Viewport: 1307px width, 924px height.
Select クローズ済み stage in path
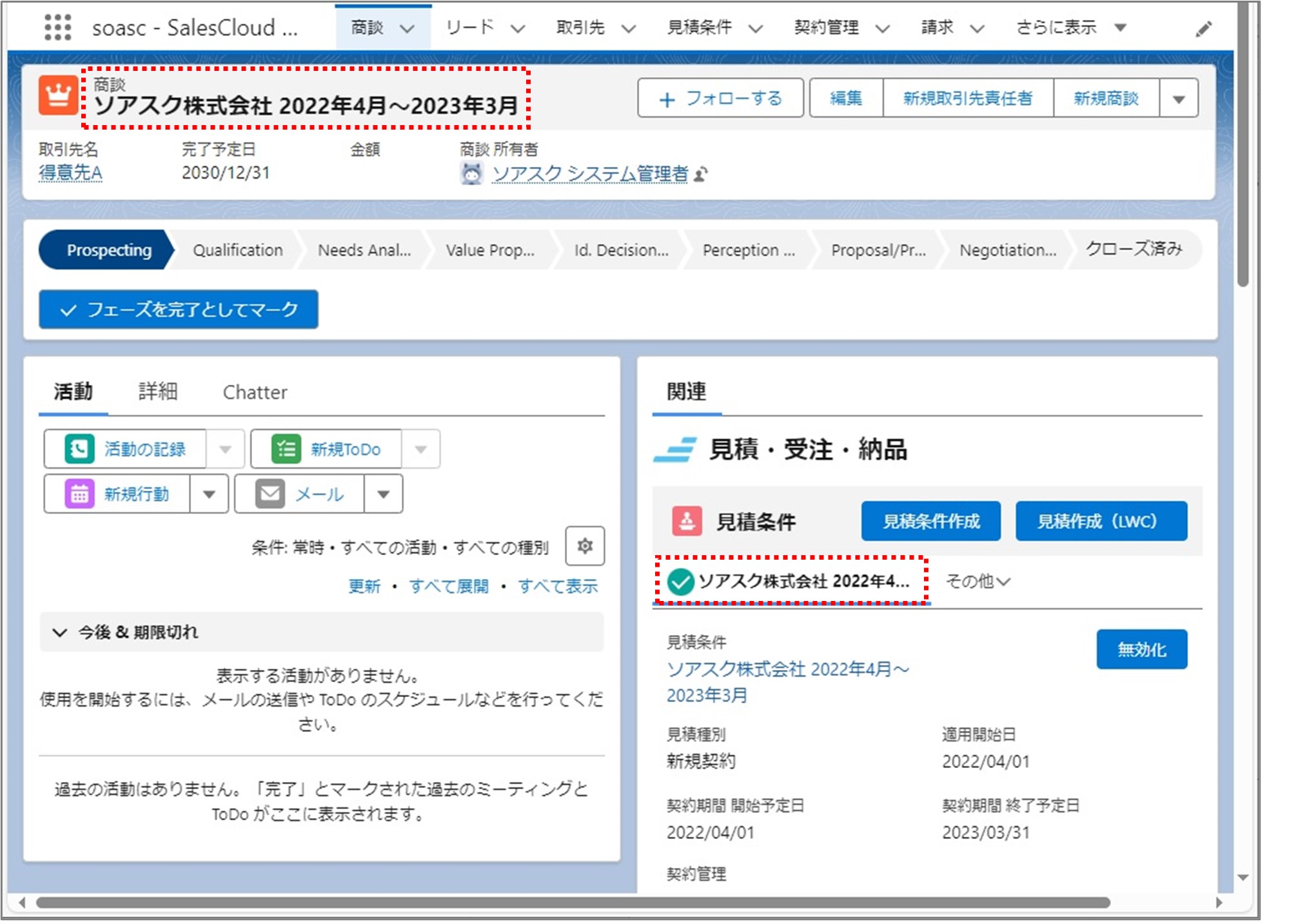1135,250
